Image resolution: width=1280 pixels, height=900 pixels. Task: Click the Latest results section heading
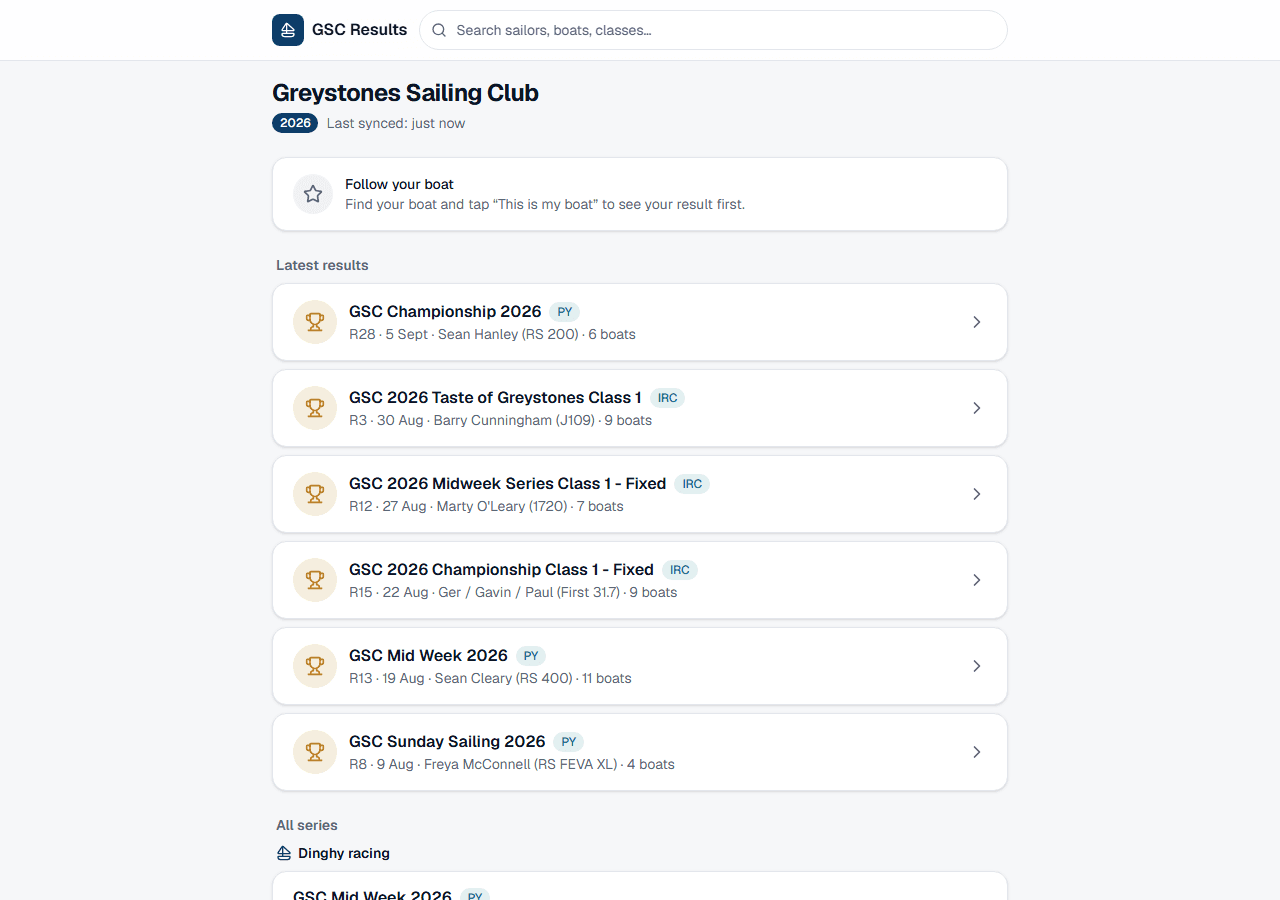tap(322, 265)
